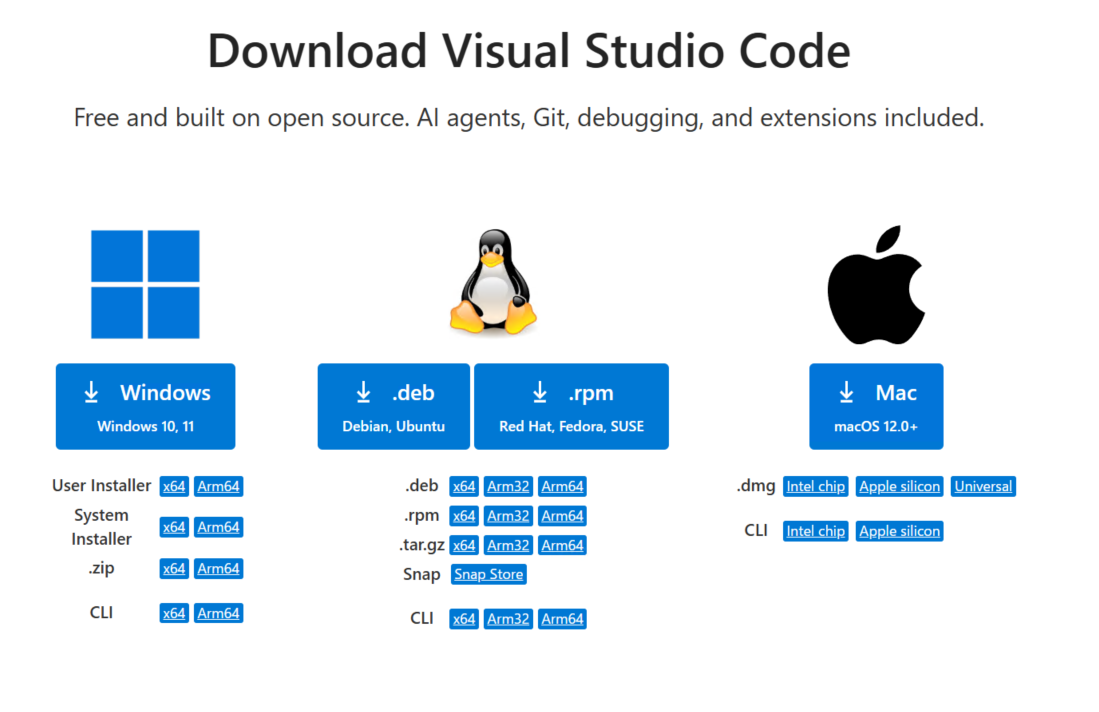Click the ".tar.gz" row label

[x=422, y=545]
